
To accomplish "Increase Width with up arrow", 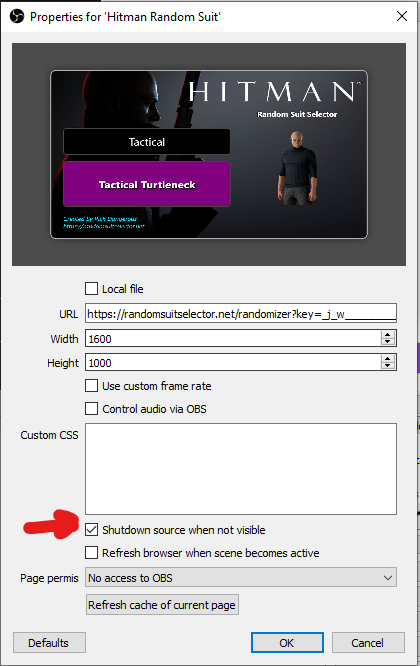I will coord(387,335).
